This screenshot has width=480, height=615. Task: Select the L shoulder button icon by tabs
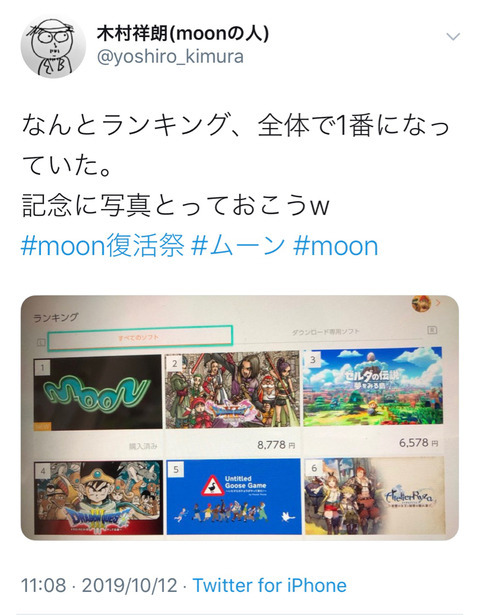pyautogui.click(x=41, y=342)
